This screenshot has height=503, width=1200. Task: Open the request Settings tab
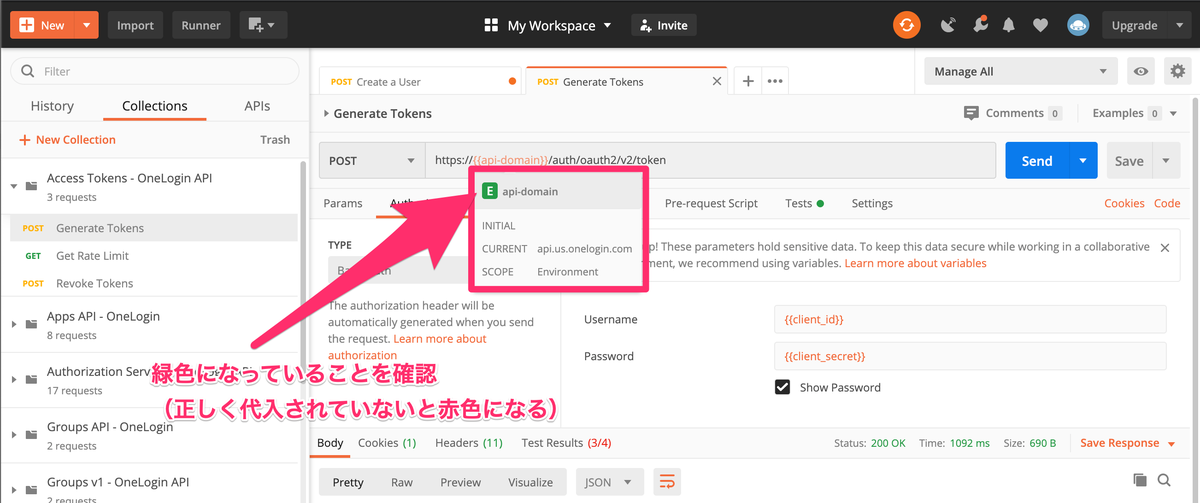click(872, 203)
